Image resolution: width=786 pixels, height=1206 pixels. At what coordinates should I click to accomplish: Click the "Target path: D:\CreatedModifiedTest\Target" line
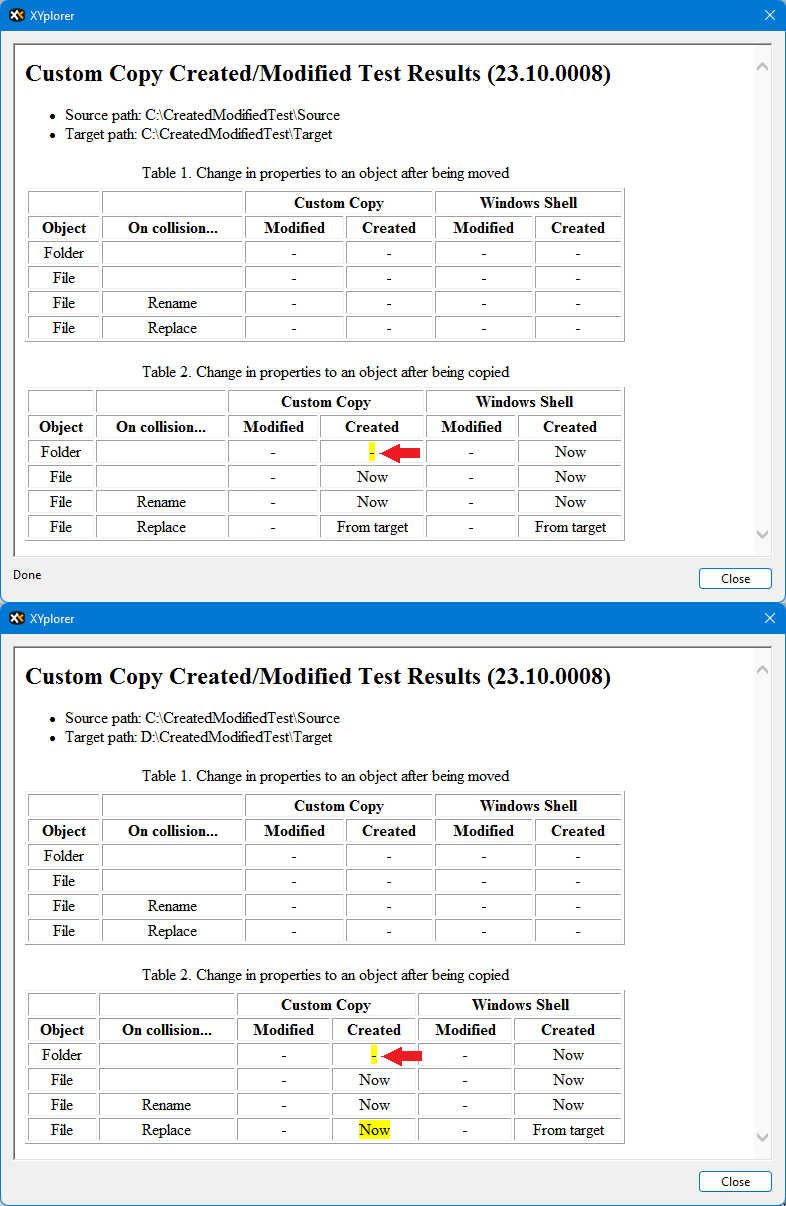(198, 737)
